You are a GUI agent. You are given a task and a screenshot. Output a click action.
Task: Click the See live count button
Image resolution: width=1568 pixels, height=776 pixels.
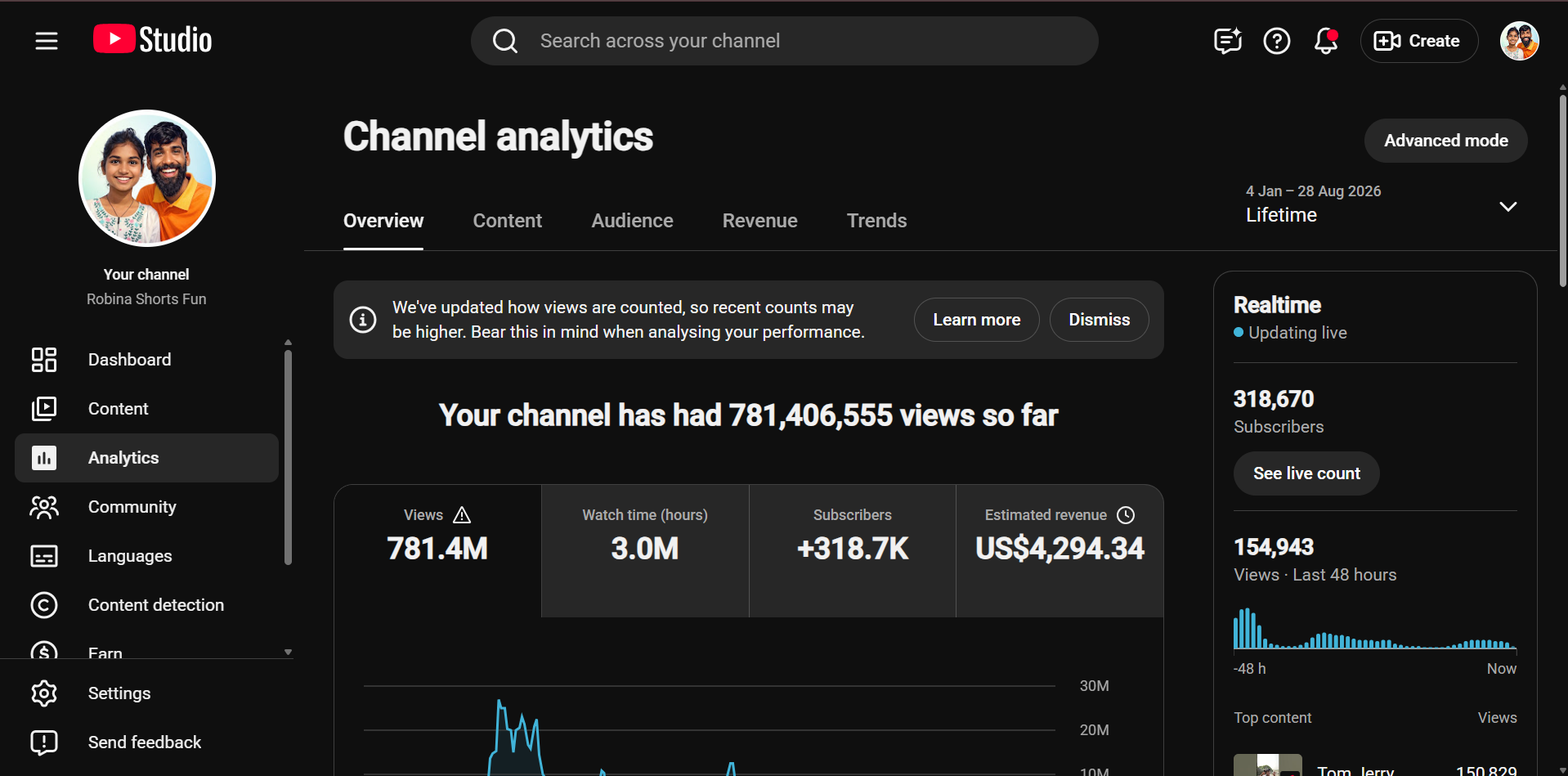(x=1306, y=473)
